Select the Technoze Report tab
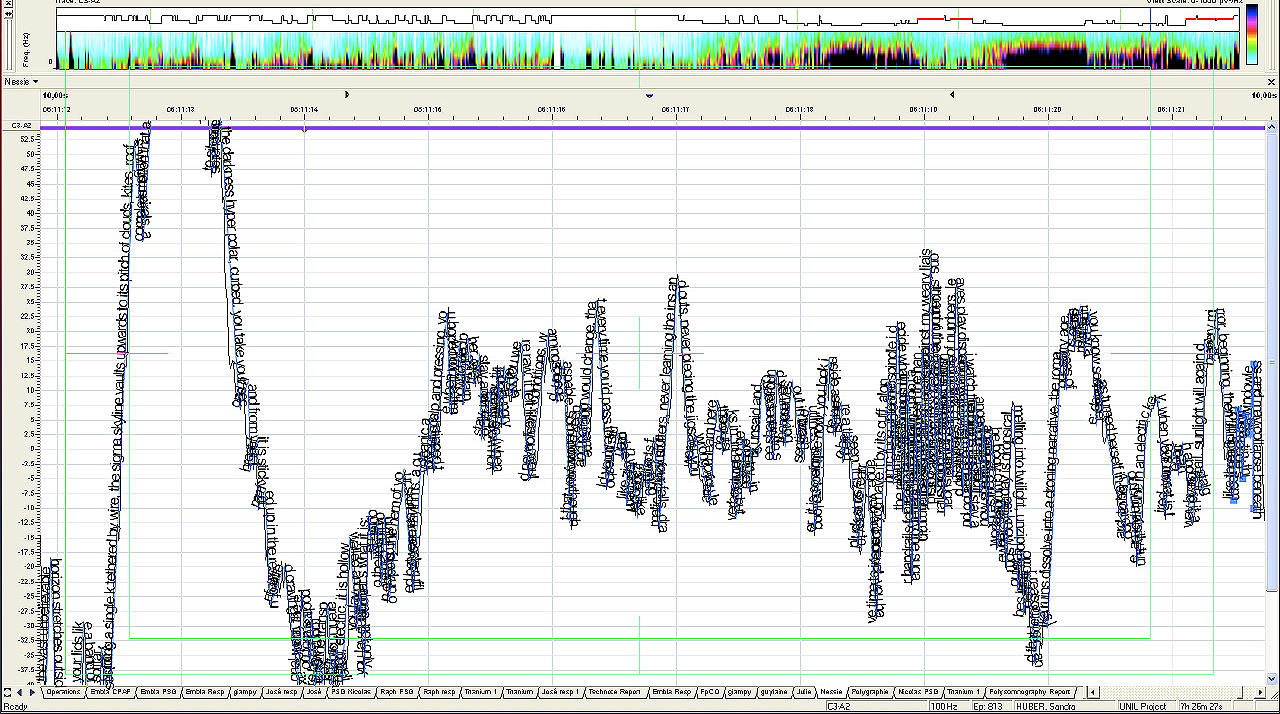The image size is (1280, 714). (x=614, y=692)
